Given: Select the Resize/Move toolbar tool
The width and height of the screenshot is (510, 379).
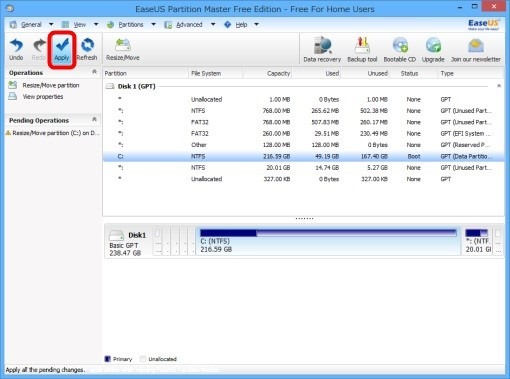Looking at the screenshot, I should (123, 49).
